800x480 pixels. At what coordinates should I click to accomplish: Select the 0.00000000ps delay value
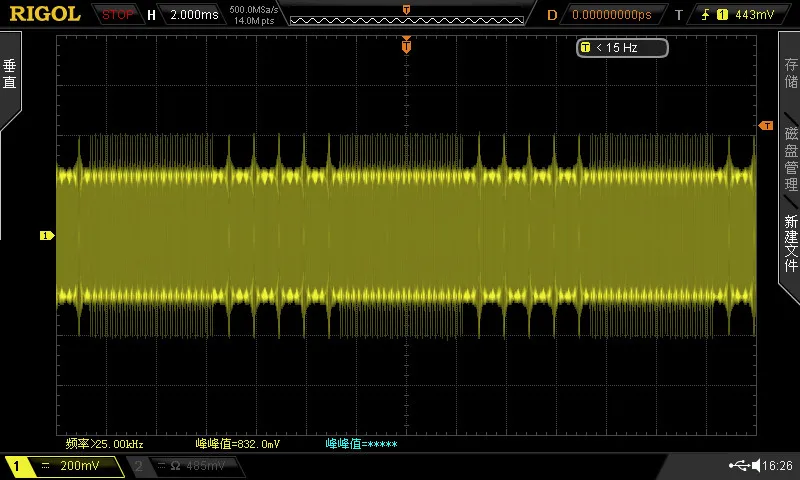612,15
